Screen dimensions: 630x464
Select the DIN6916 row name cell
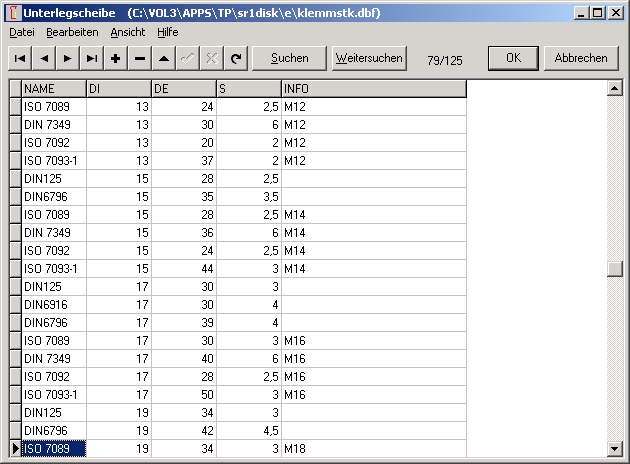[x=53, y=304]
